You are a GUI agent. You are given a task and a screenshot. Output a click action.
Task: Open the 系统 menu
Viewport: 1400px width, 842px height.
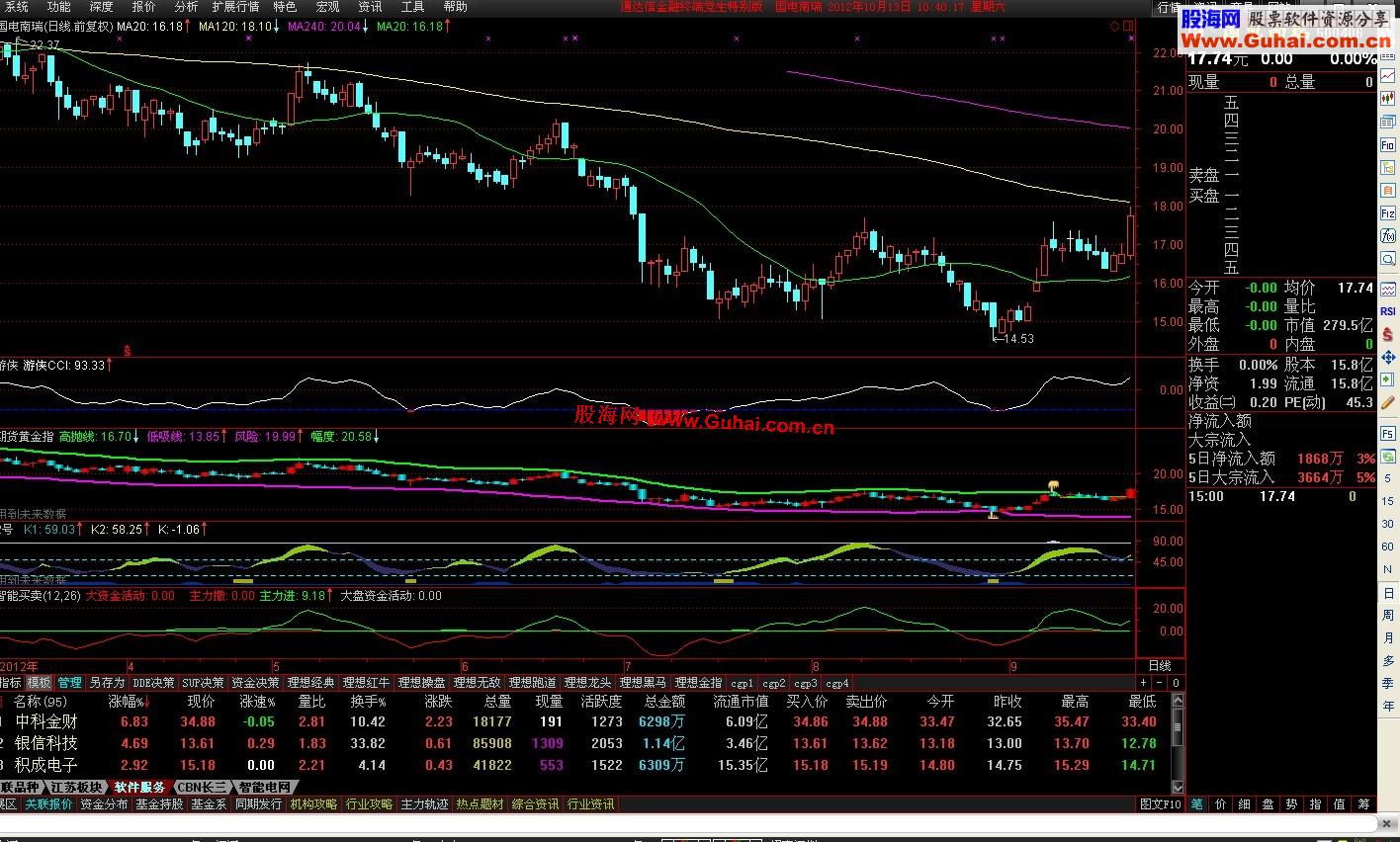click(x=17, y=7)
